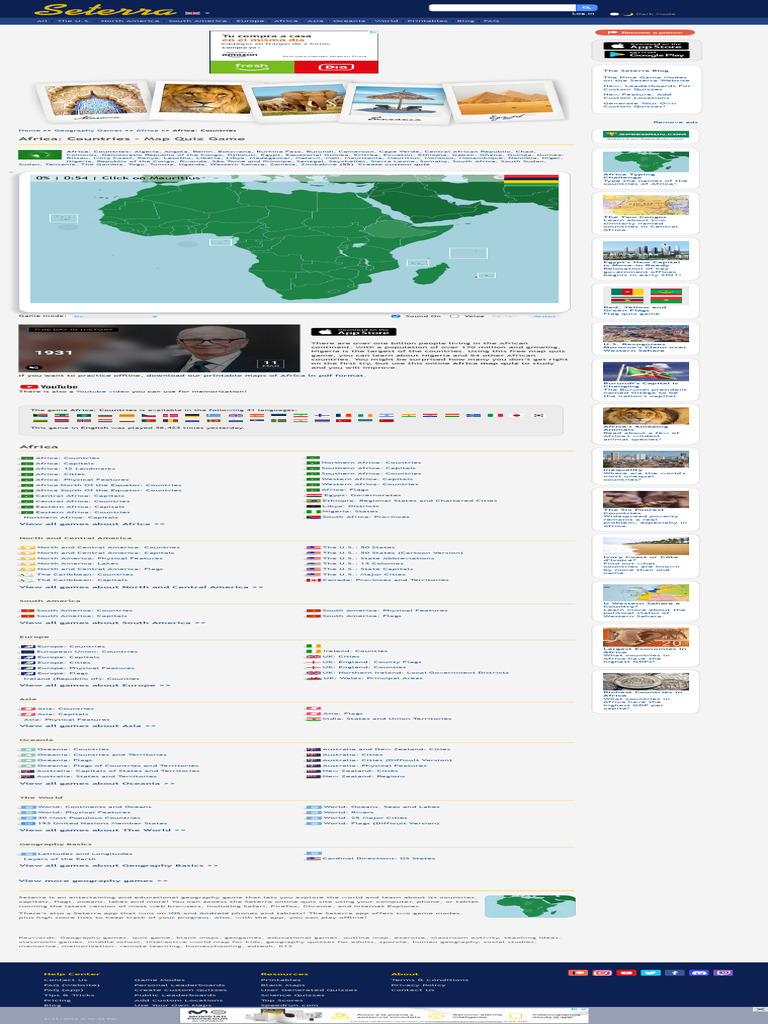Click the speedrun.com banner icon
Image resolution: width=768 pixels, height=1024 pixels.
point(645,135)
